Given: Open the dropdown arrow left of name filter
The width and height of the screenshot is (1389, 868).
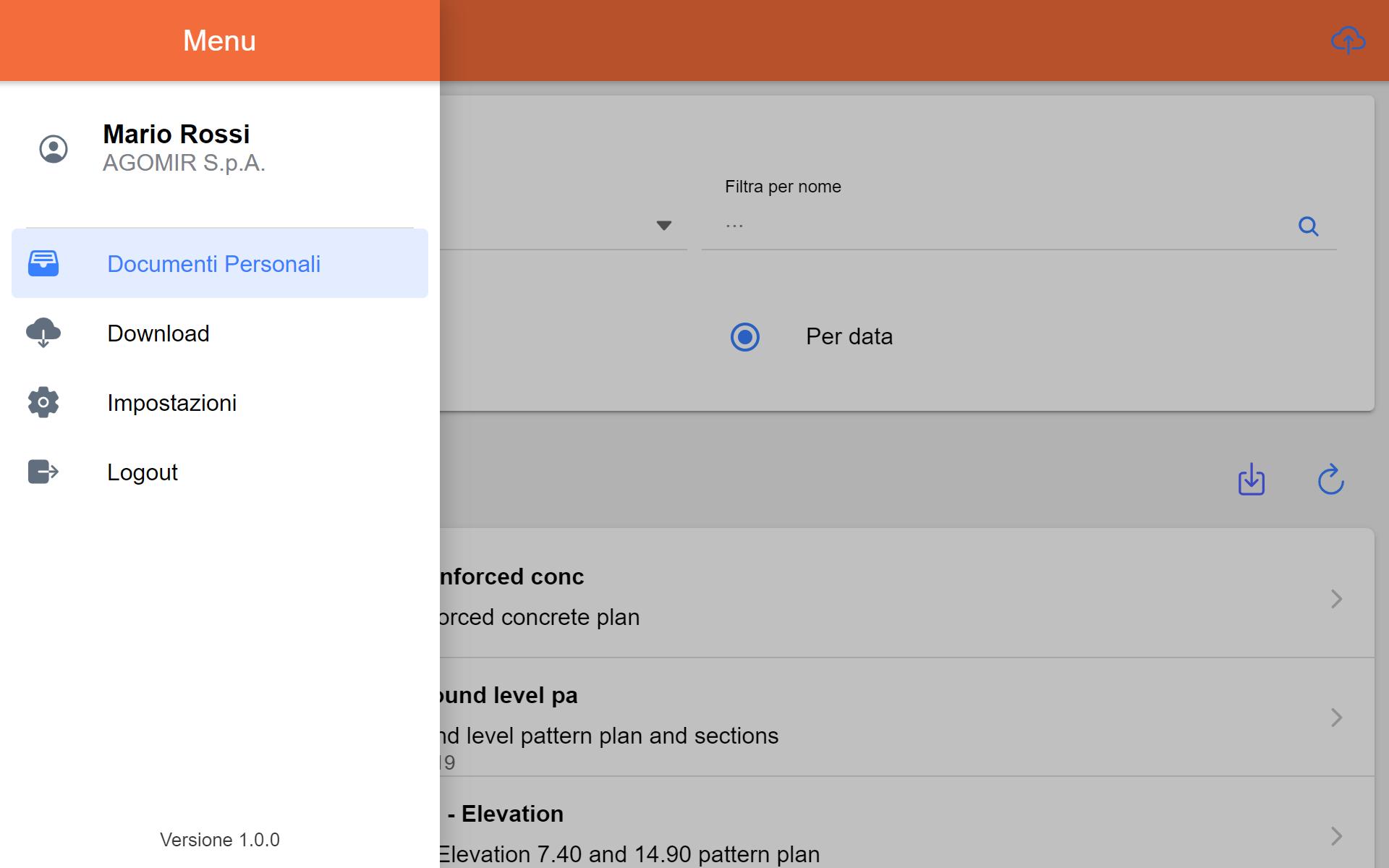Looking at the screenshot, I should pyautogui.click(x=664, y=226).
